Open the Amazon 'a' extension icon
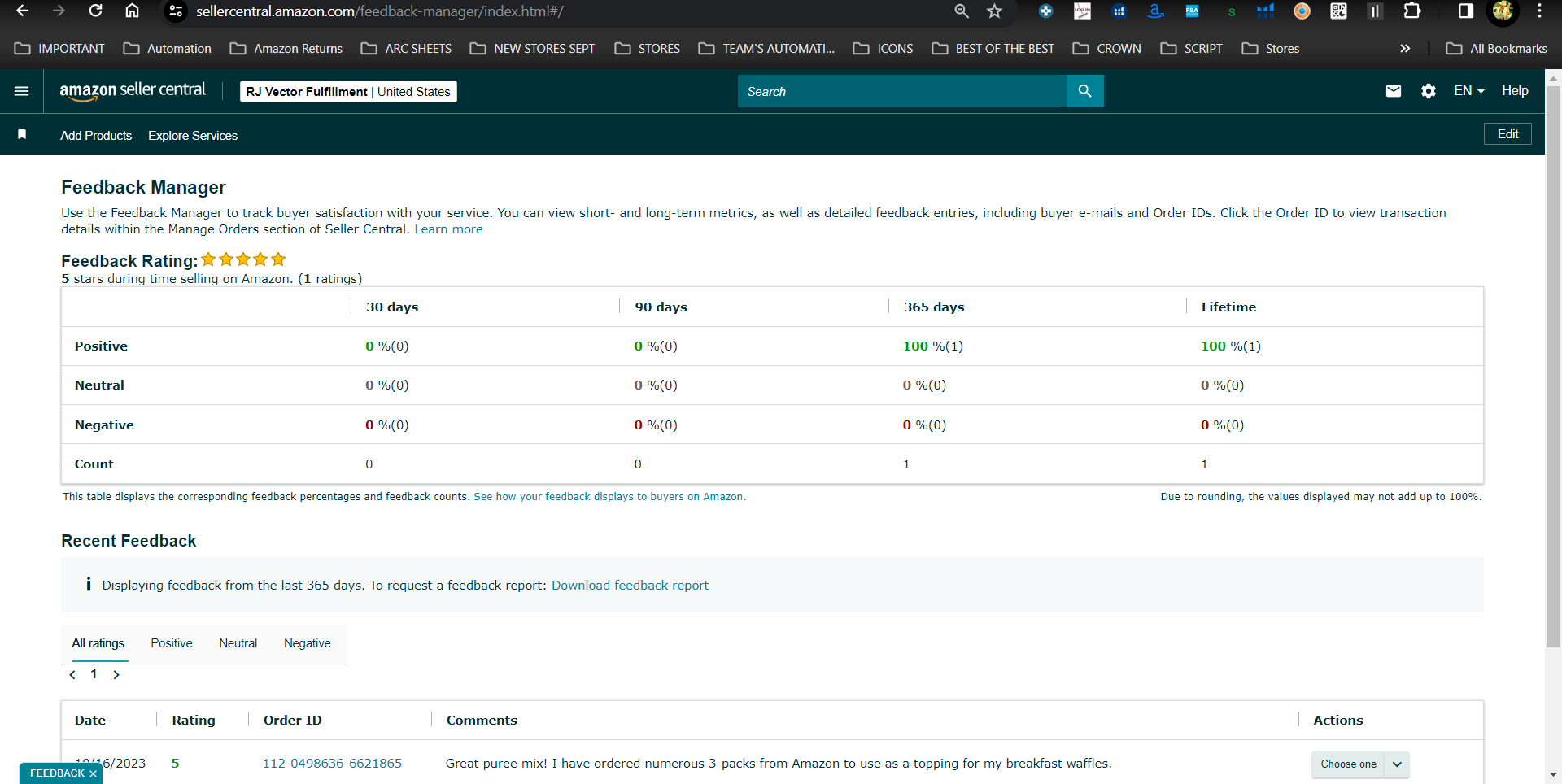The width and height of the screenshot is (1562, 784). pos(1155,11)
